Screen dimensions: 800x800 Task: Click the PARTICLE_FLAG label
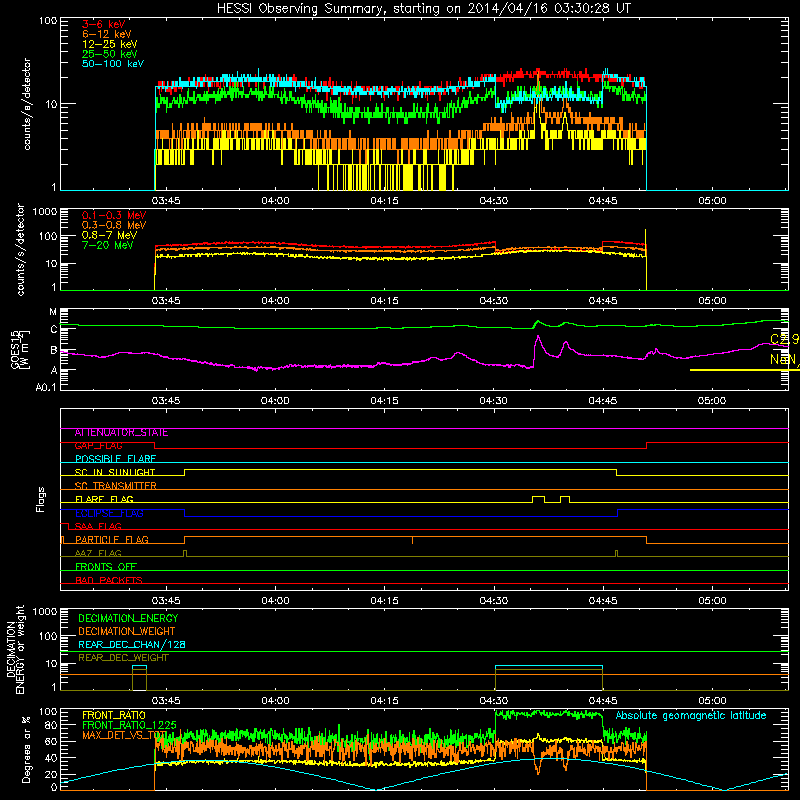[x=112, y=540]
